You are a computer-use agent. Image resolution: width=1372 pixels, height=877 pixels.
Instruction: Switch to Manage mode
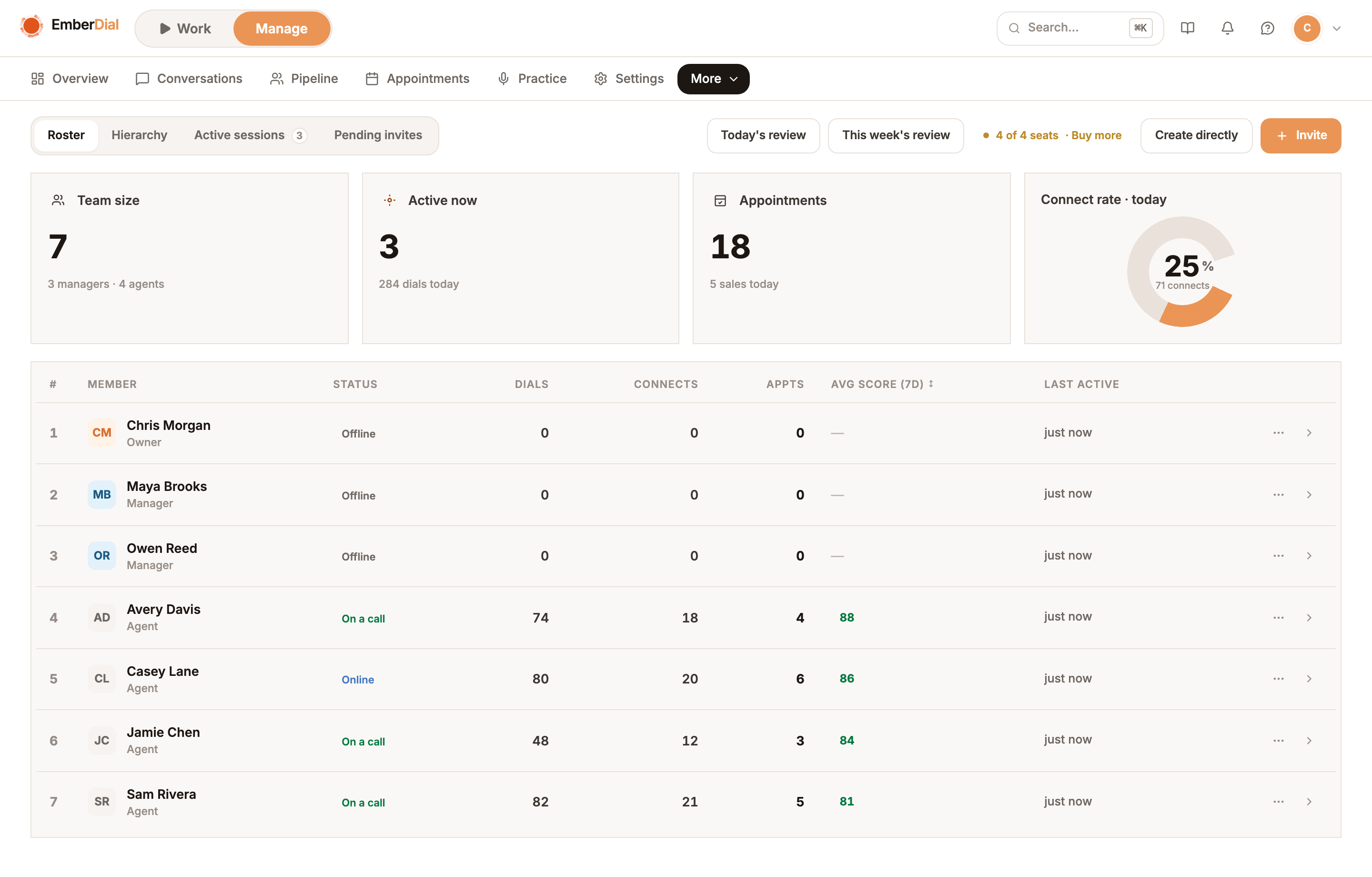(282, 29)
